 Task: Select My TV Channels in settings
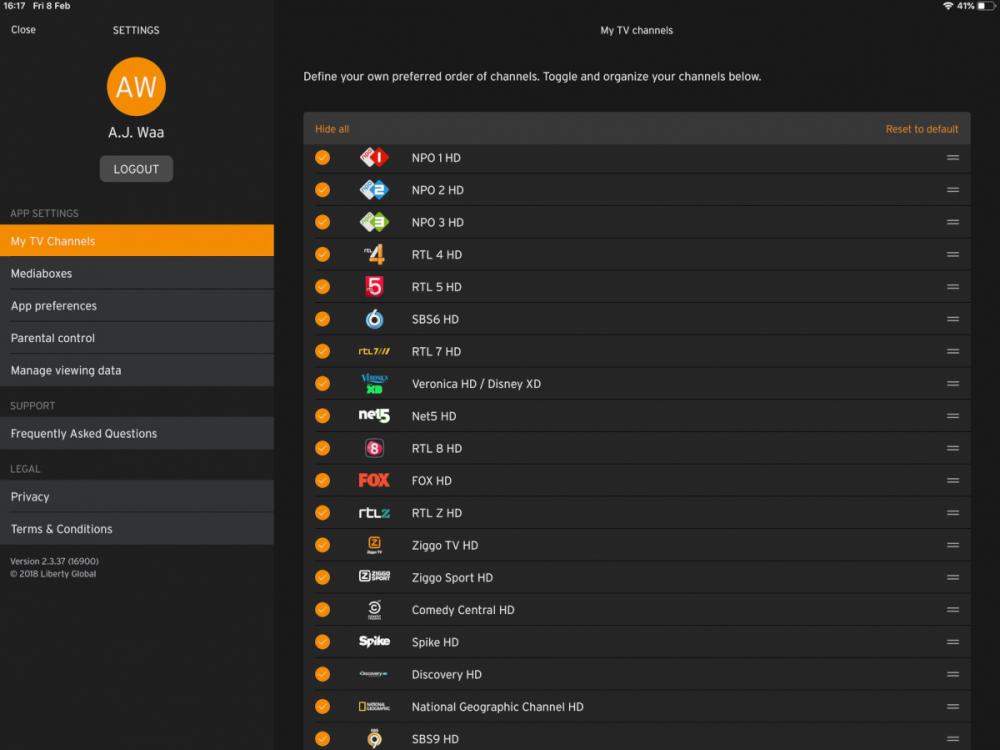137,240
